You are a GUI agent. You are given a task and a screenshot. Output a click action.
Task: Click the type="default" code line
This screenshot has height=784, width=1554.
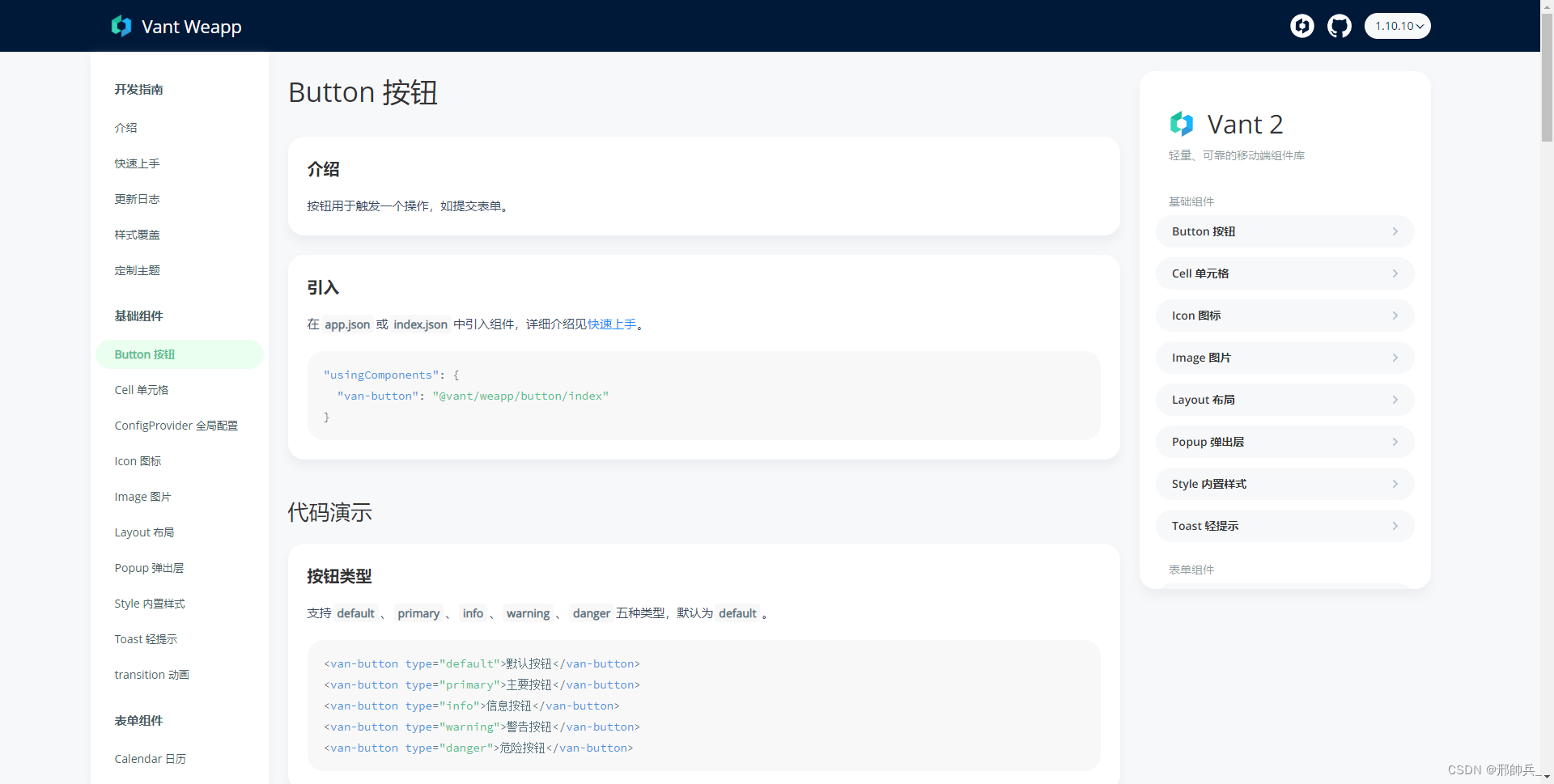482,663
